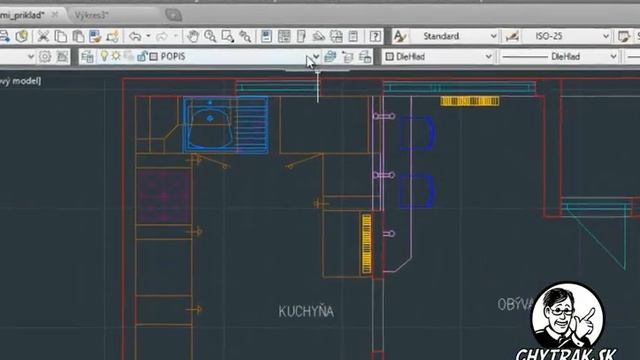The height and width of the screenshot is (360, 640).
Task: Switch to the mi_priklad drawing tab
Action: click(x=22, y=16)
